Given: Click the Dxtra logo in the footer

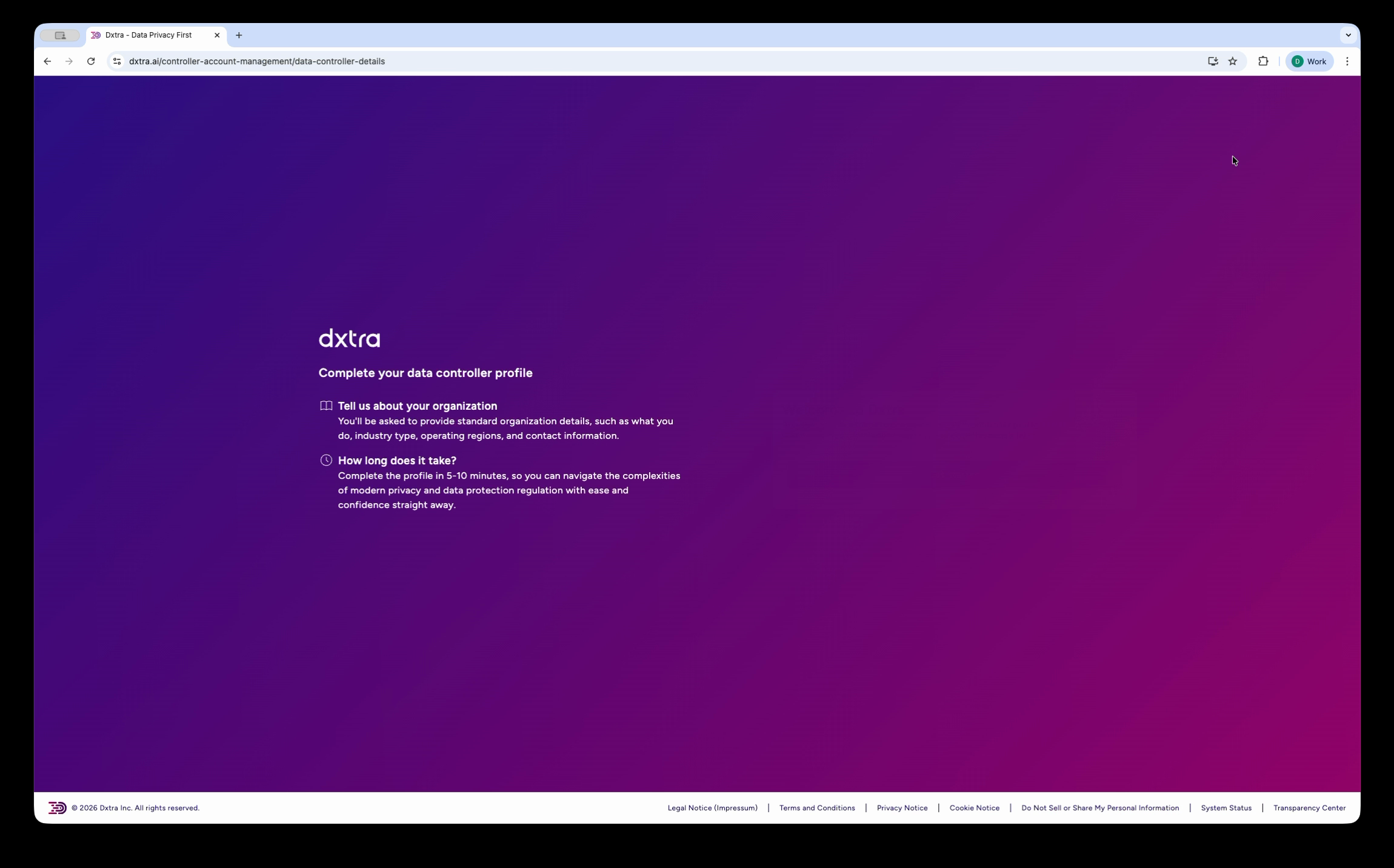Looking at the screenshot, I should click(58, 807).
